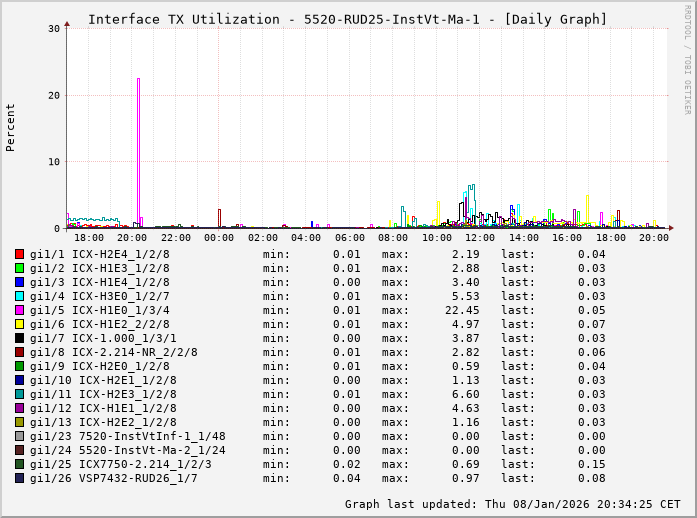Select the label gi1/1 ICX-H2E4_1/2/8

click(100, 254)
